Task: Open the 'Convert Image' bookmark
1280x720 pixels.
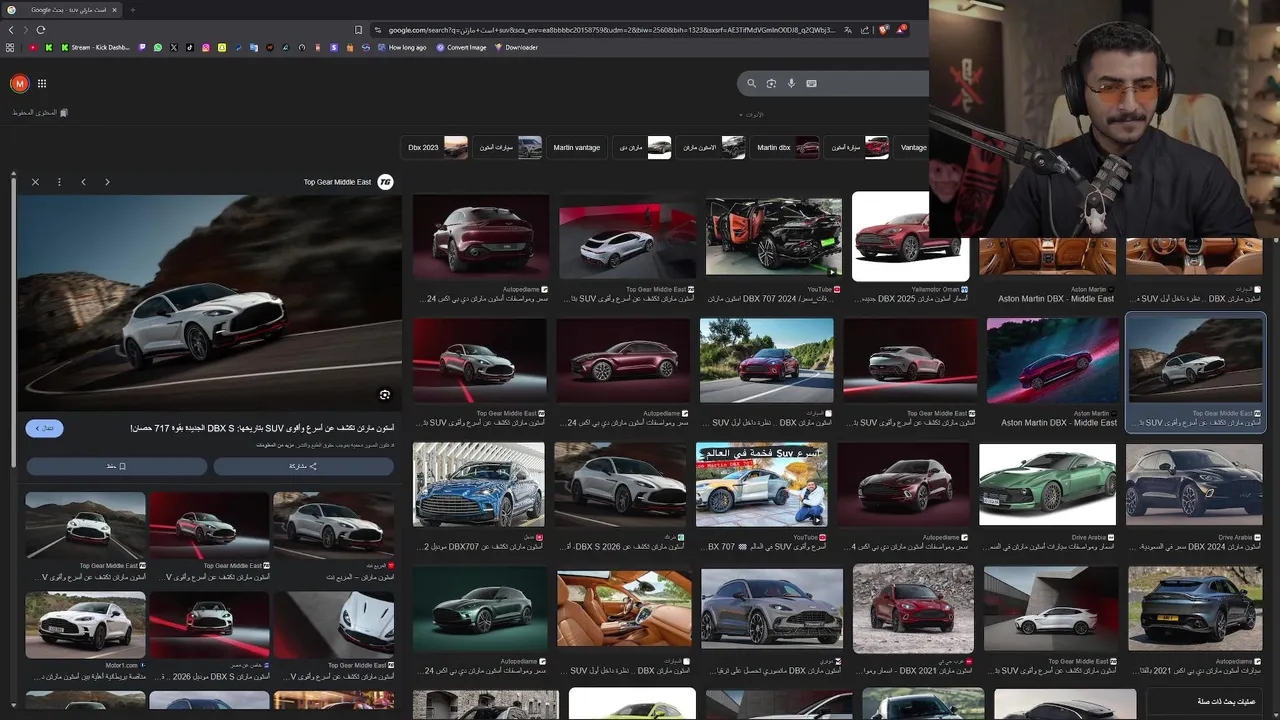Action: (461, 47)
